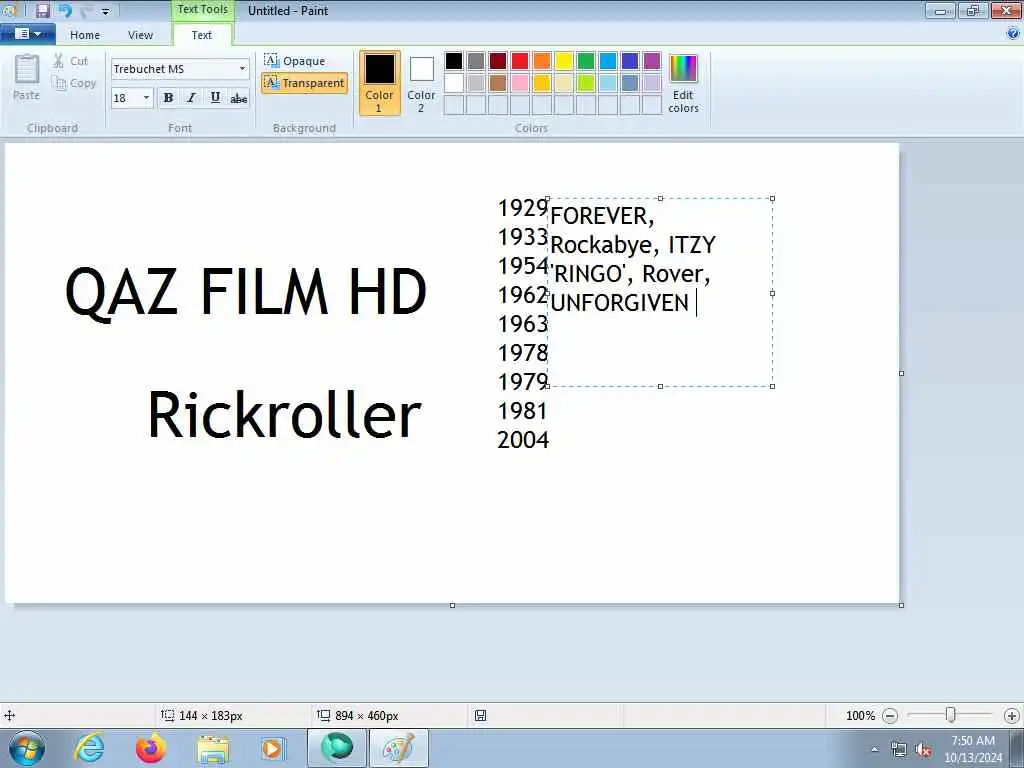Pick the dark red color swatch
Viewport: 1024px width, 768px height.
[498, 61]
